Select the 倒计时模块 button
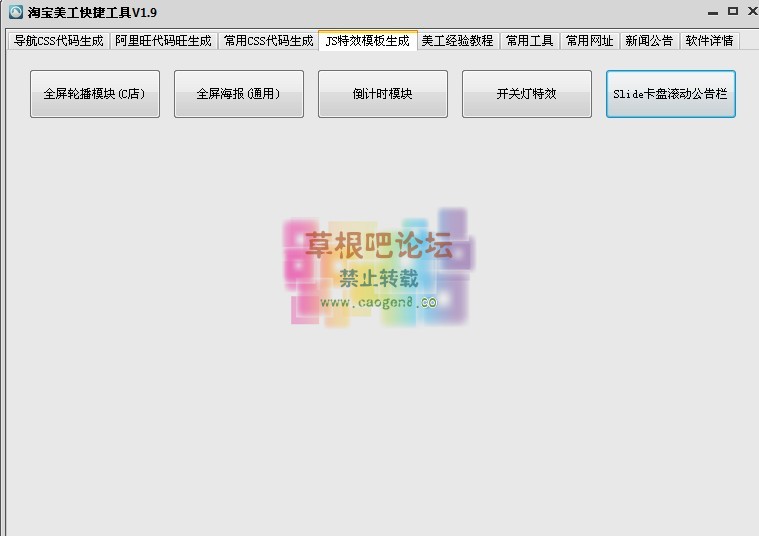This screenshot has width=759, height=536. (x=383, y=94)
